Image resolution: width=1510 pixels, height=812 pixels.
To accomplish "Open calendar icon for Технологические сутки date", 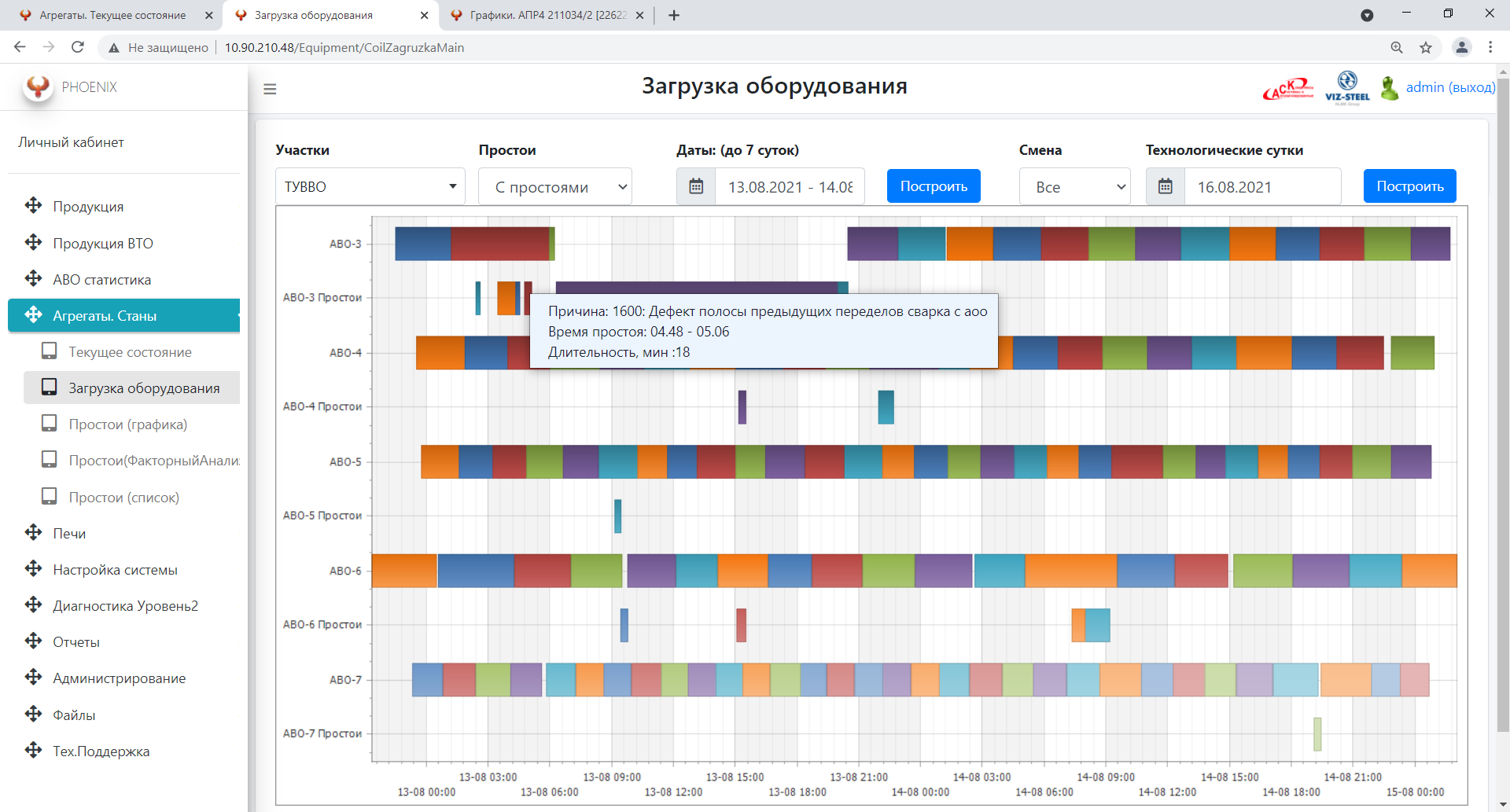I will tap(1166, 186).
